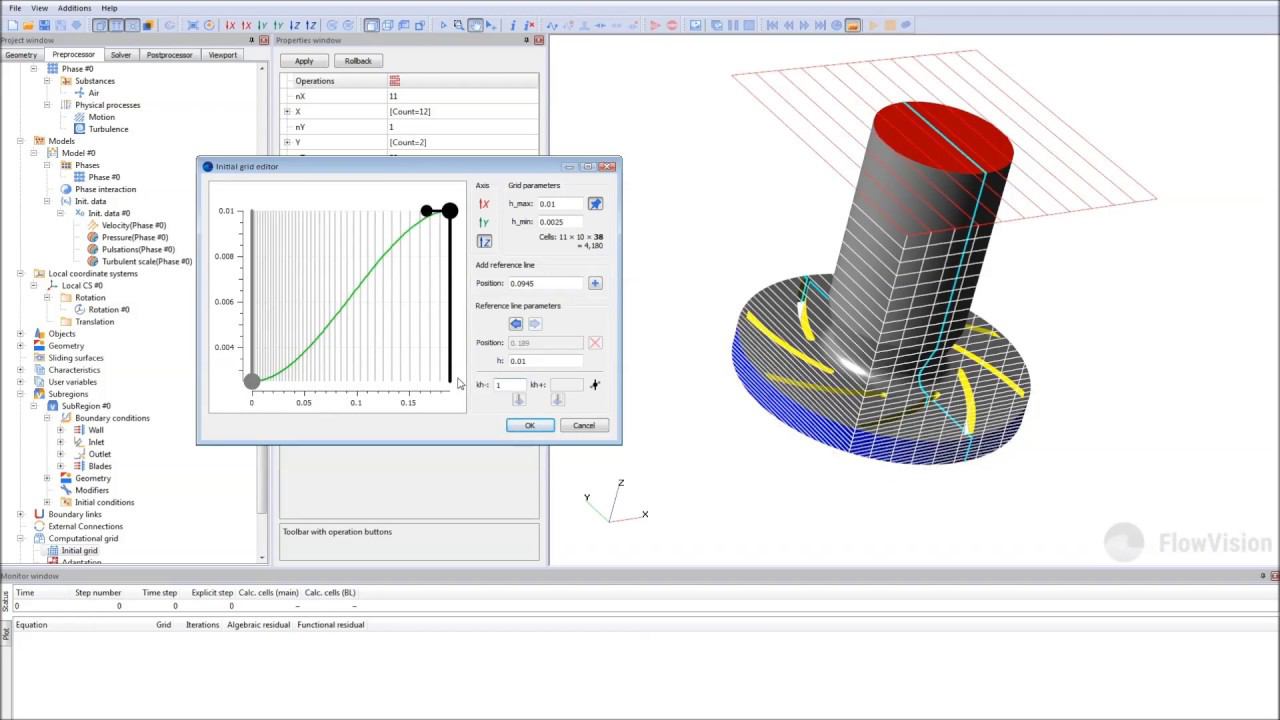Select the X axis in grid editor
Viewport: 1280px width, 720px height.
pos(484,204)
